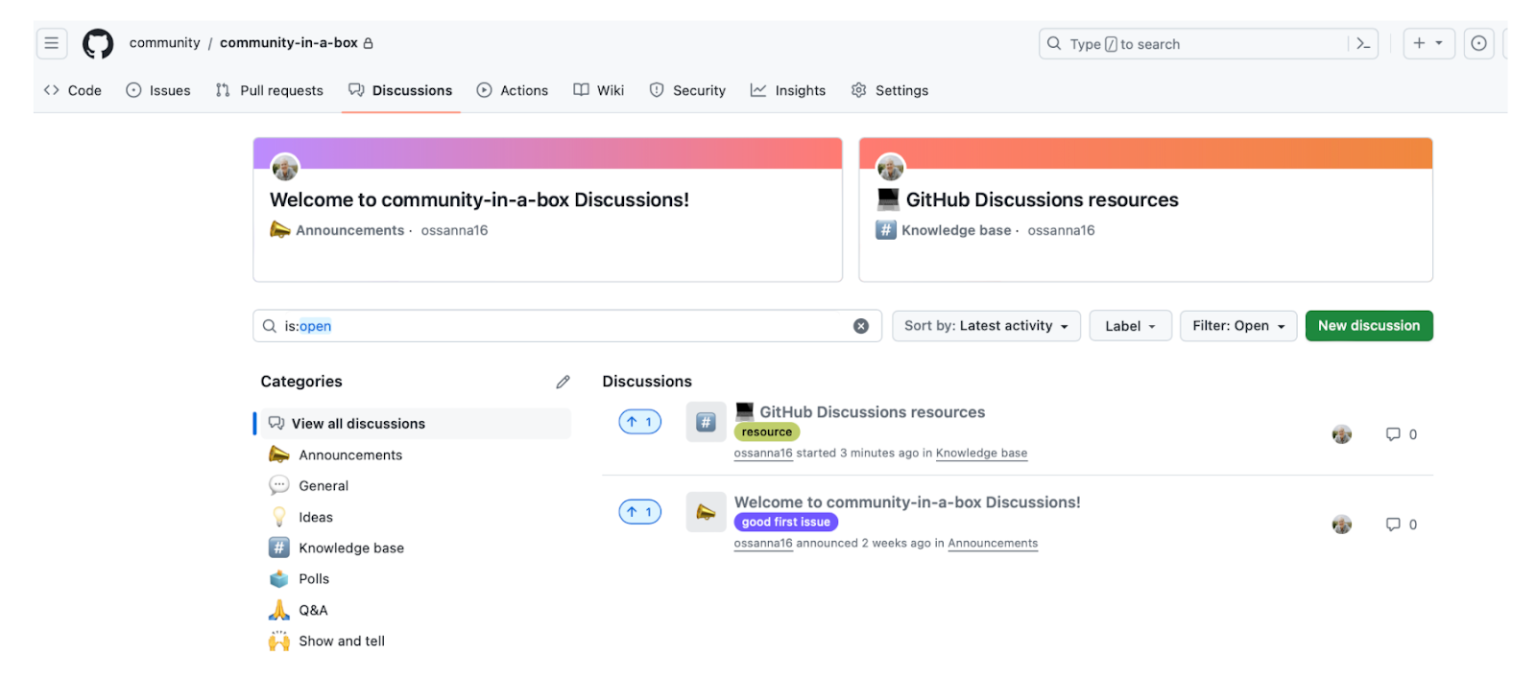Upvote the GitHub Discussions resources post
This screenshot has width=1536, height=676.
[640, 421]
